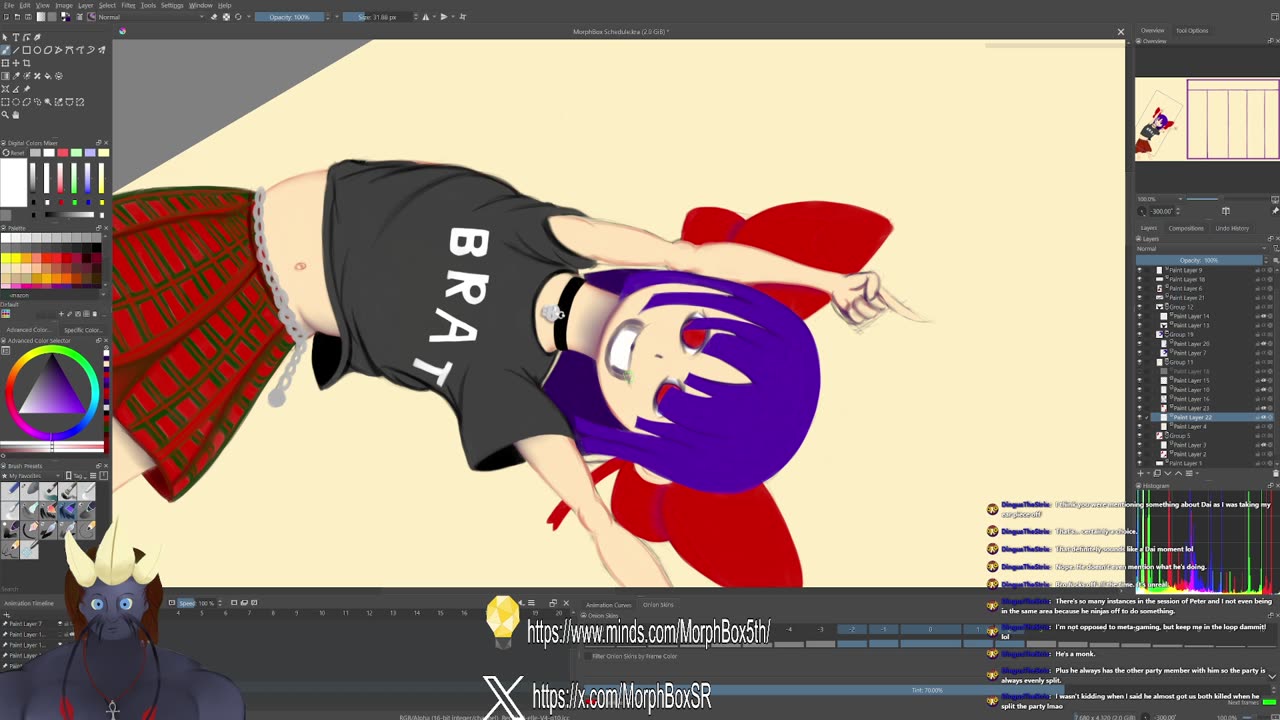Open the brush preset chooser icon
The image size is (1280, 720).
point(91,17)
